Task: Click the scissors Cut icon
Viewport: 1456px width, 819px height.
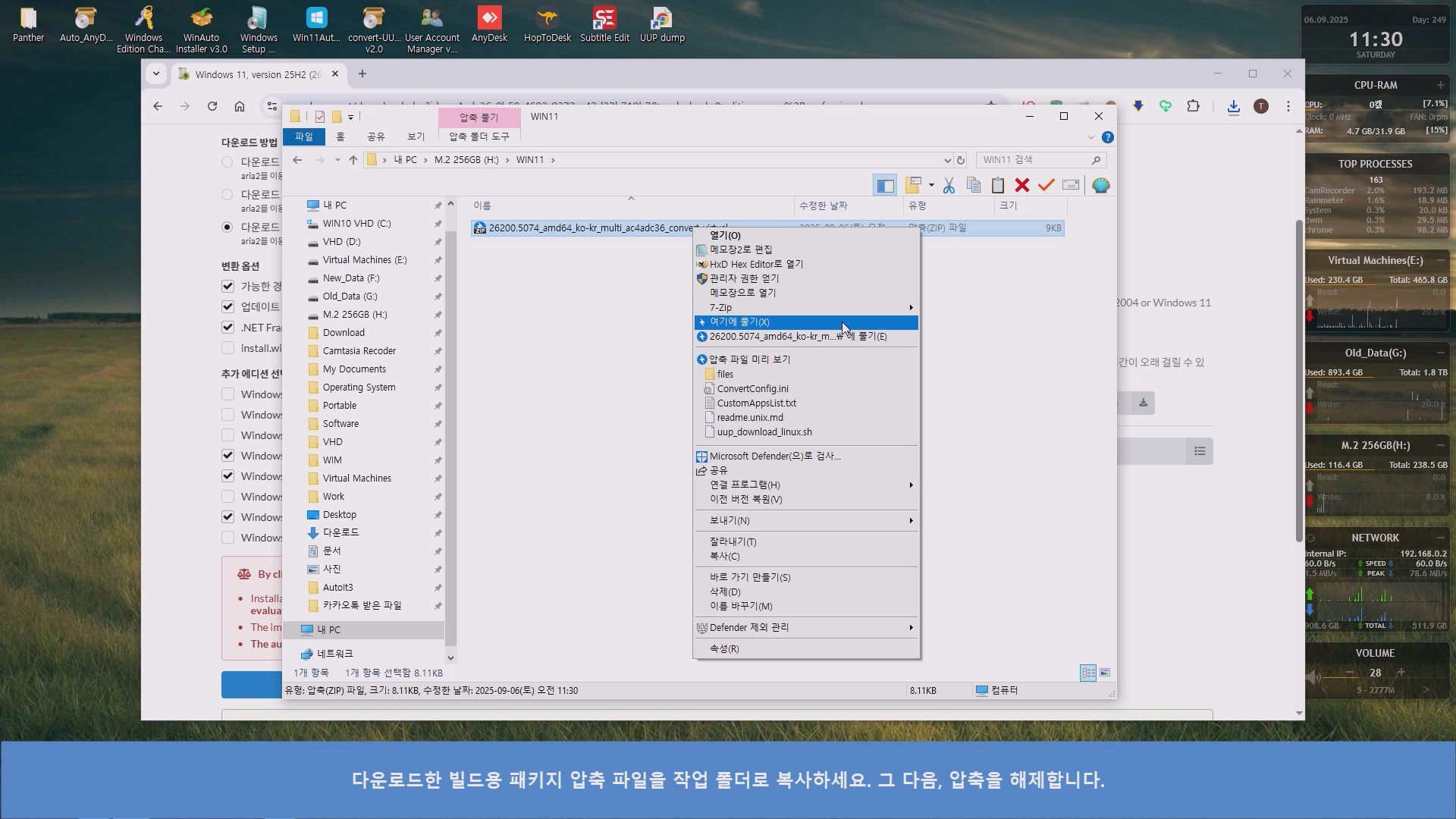Action: pyautogui.click(x=949, y=185)
